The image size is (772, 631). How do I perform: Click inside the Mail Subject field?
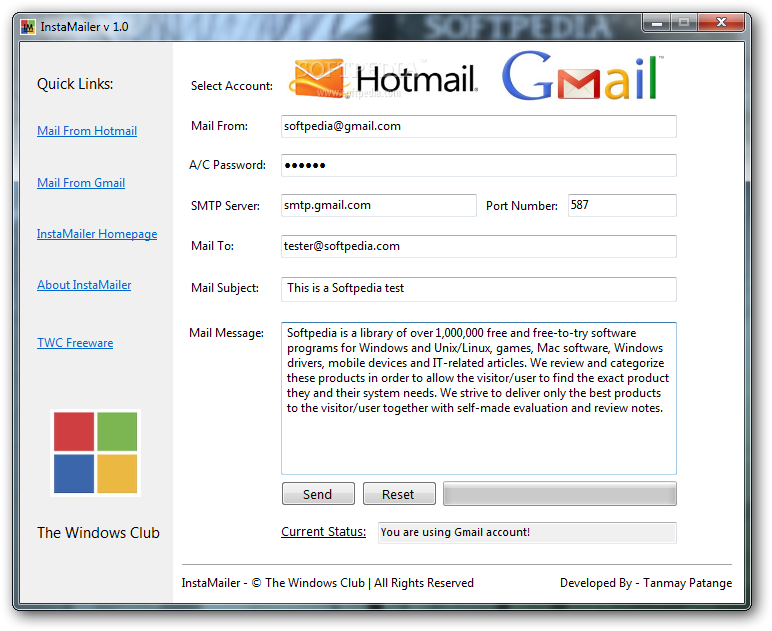[x=479, y=289]
